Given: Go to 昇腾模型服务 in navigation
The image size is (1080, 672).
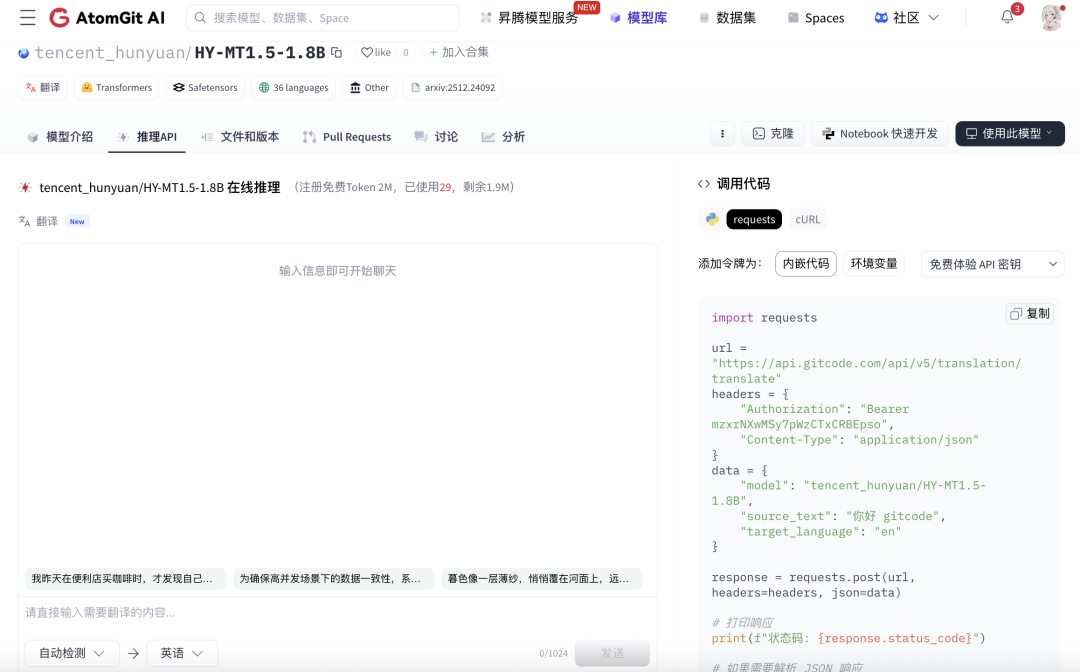Looking at the screenshot, I should (530, 18).
